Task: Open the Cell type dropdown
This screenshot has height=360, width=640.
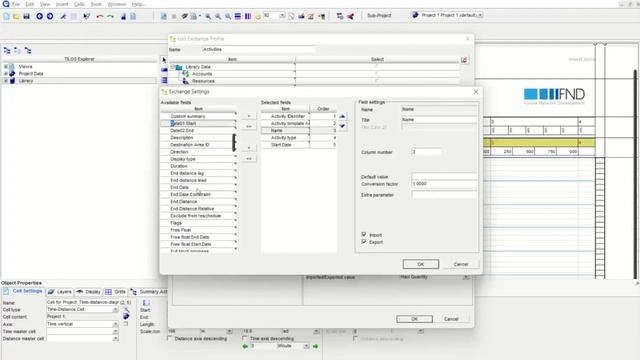Action: pos(116,309)
